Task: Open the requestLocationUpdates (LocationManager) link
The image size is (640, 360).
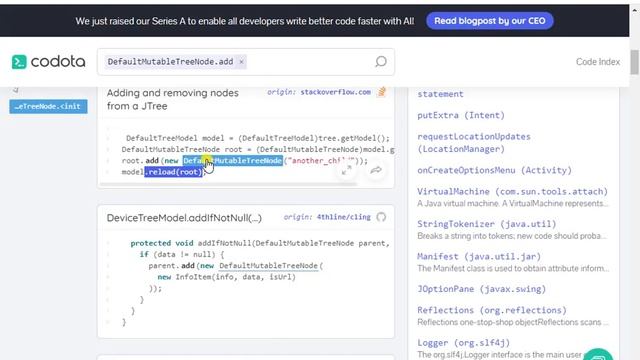Action: tap(474, 142)
